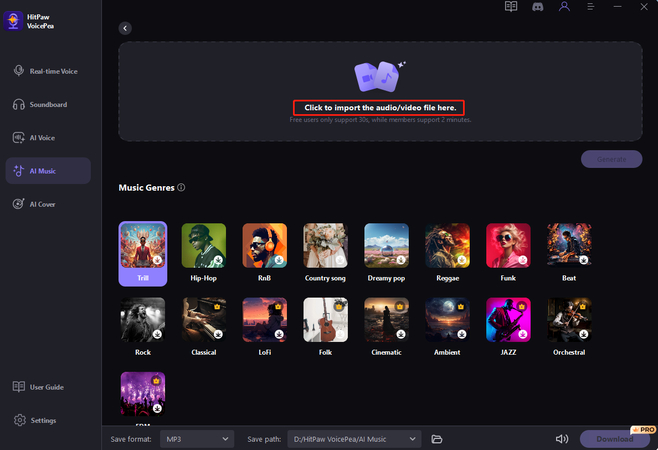Click the speaker volume icon
658x450 pixels.
point(562,439)
